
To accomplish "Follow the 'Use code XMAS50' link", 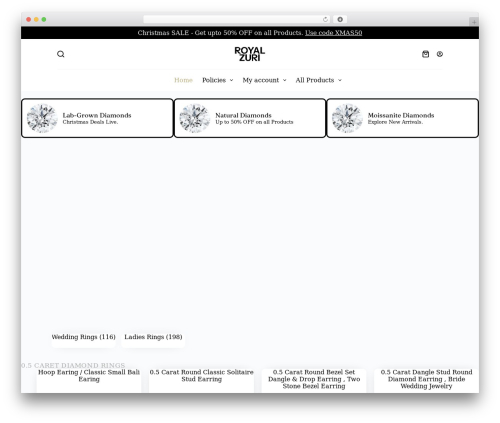I will (333, 33).
